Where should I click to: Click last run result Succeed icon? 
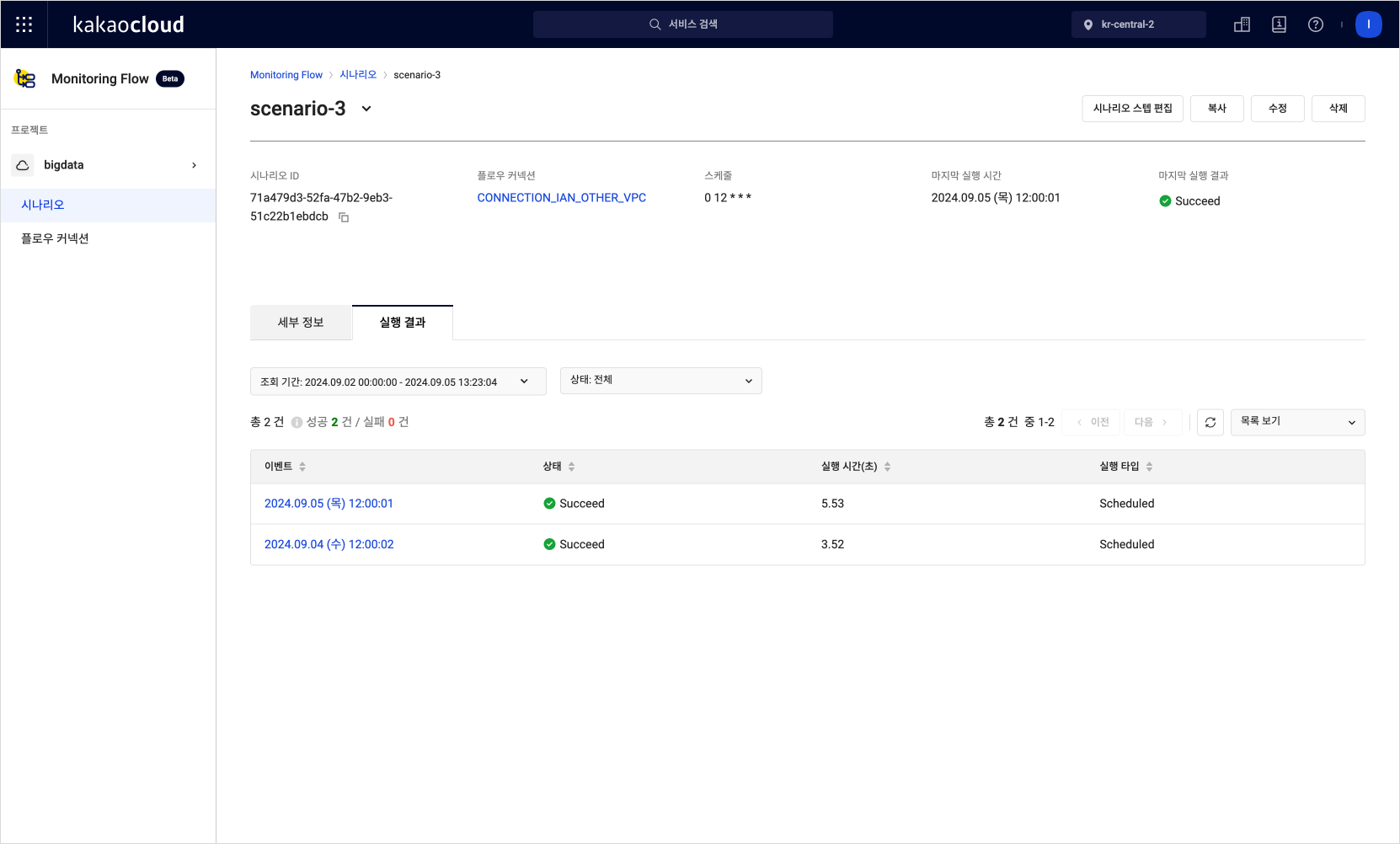click(1165, 201)
